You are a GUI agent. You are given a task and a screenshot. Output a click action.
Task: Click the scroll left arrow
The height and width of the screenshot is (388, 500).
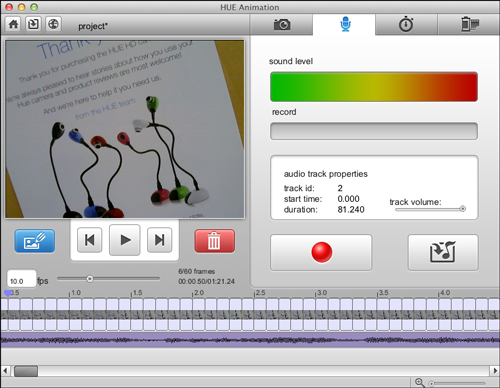[5, 371]
